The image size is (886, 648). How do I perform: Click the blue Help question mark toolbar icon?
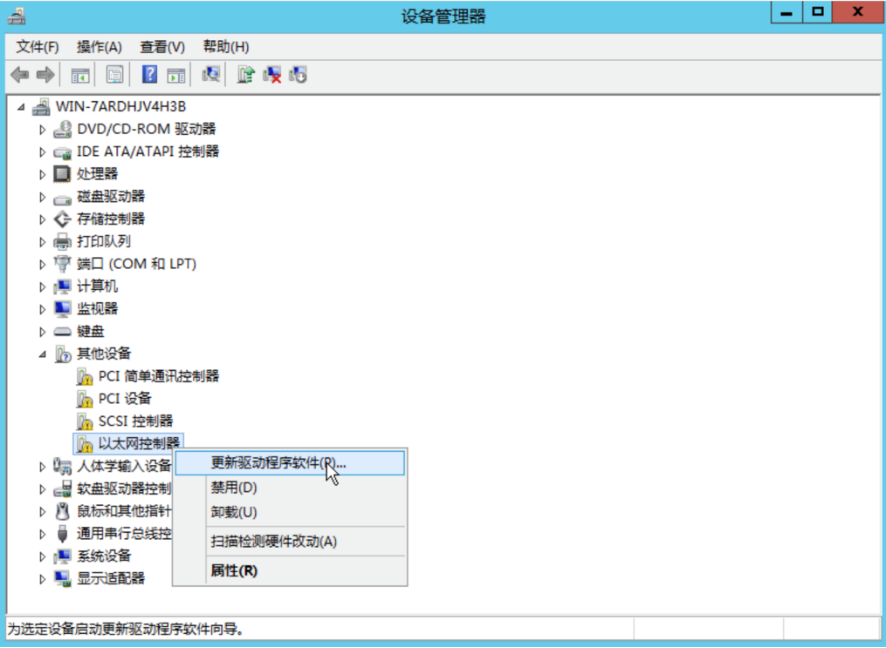click(150, 75)
